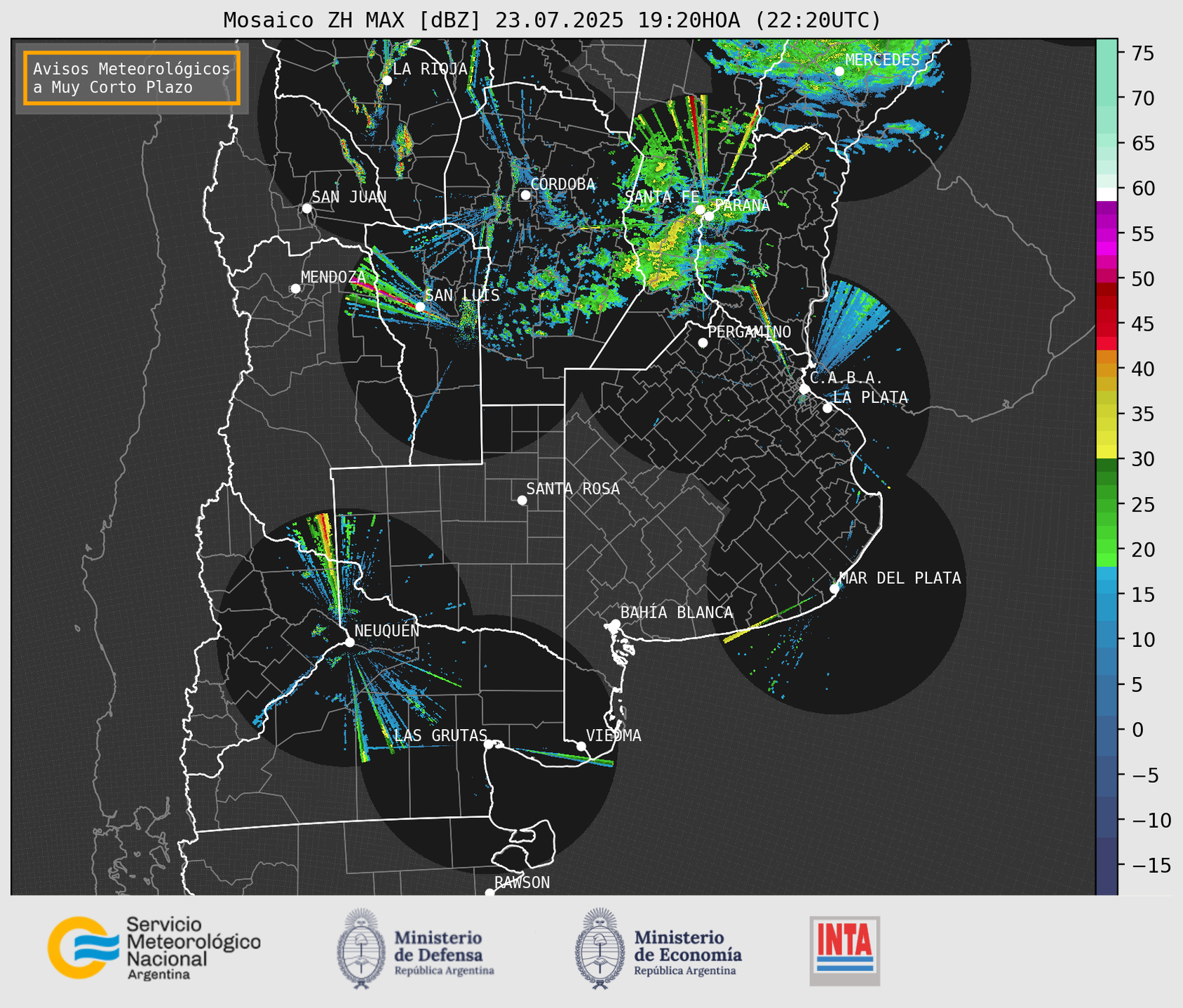Click the Avisos Meteorológicos a Muy Corto Plazo box

point(132,78)
